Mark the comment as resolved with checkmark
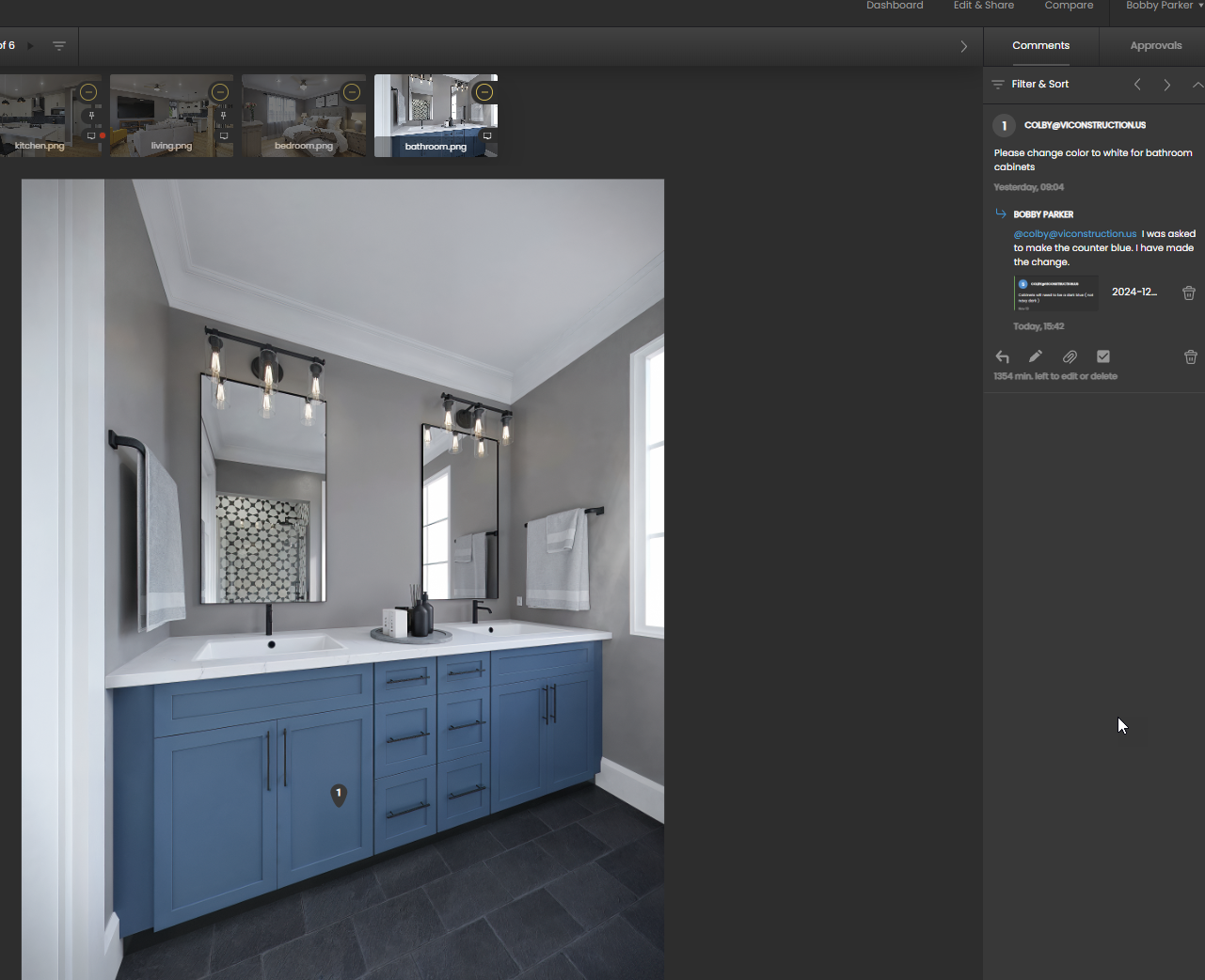This screenshot has height=980, width=1205. coord(1103,356)
